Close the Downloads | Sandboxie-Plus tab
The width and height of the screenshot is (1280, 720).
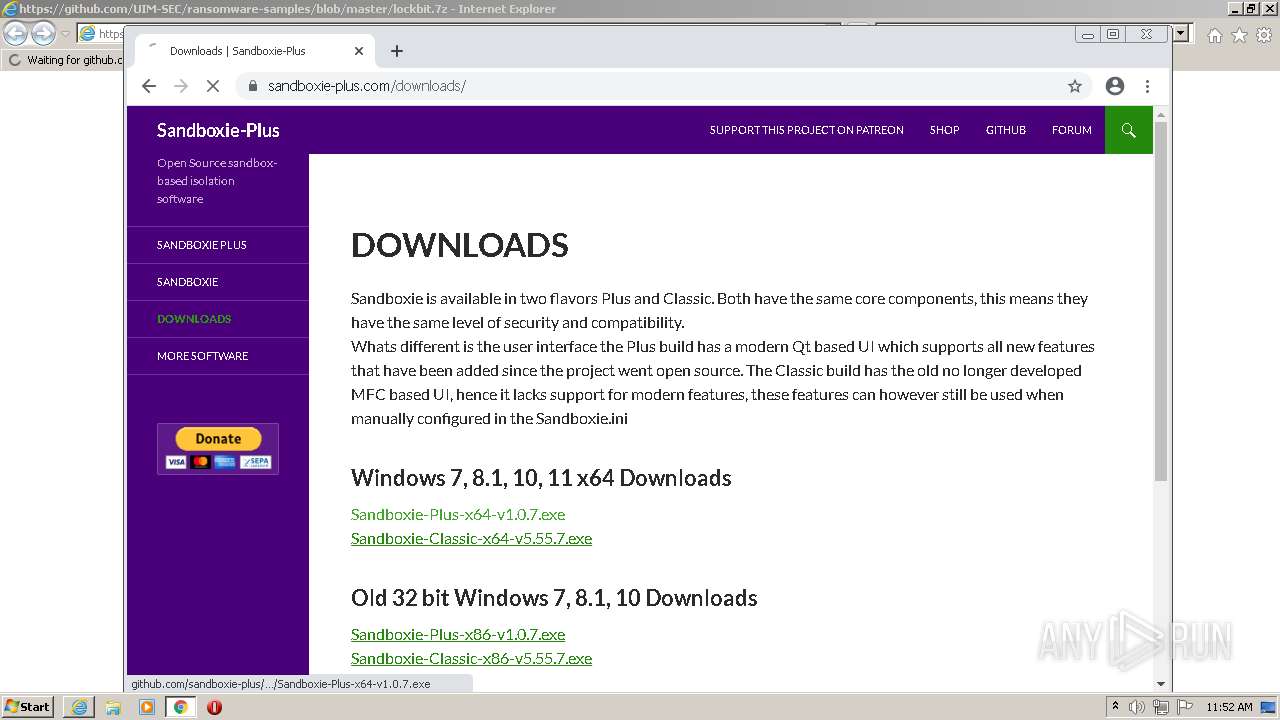click(x=359, y=51)
